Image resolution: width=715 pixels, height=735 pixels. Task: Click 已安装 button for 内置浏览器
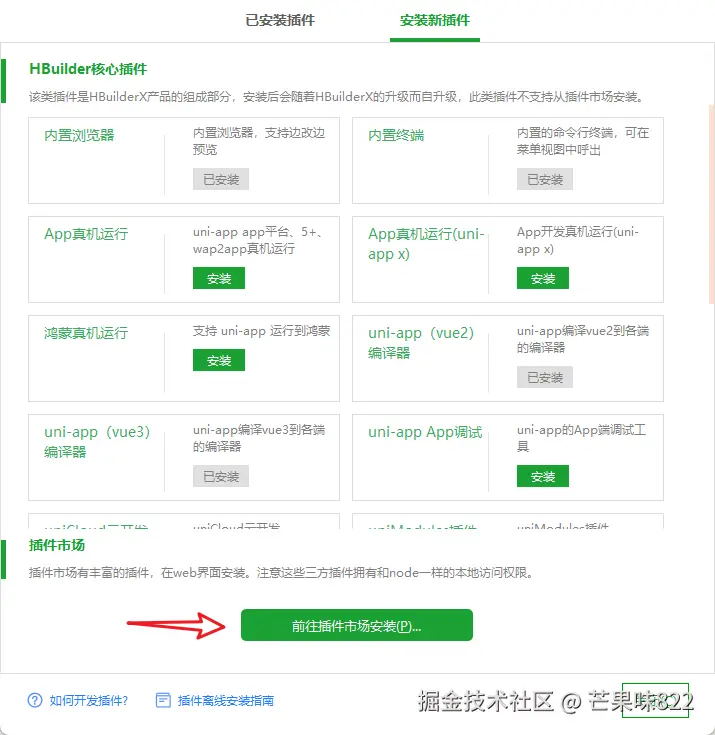click(x=221, y=179)
